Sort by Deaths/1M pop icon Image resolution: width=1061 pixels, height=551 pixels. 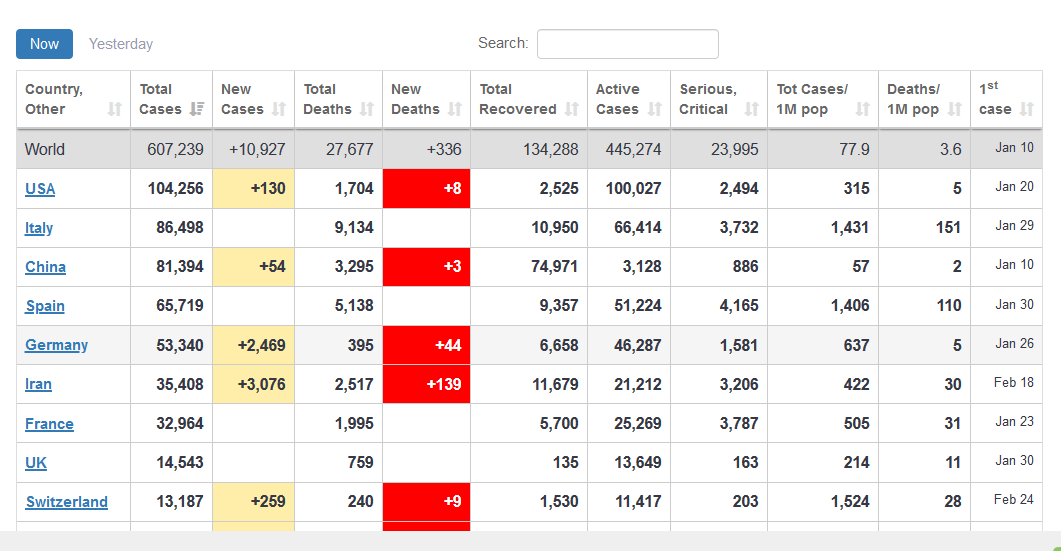955,109
